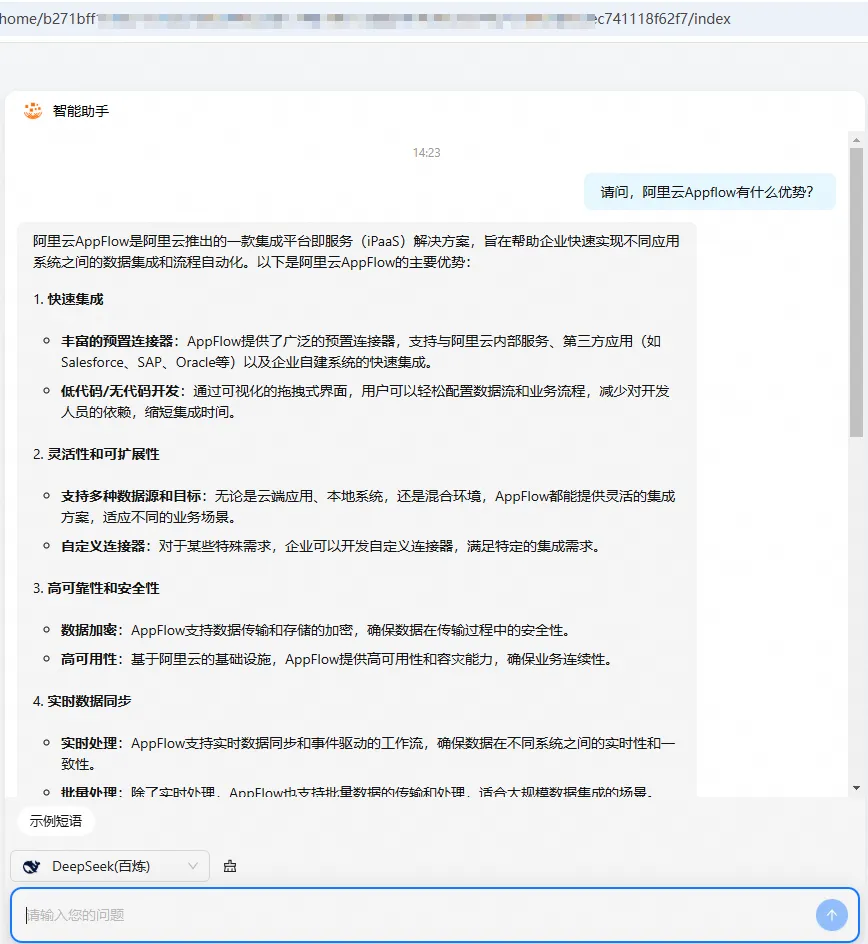This screenshot has height=944, width=868.
Task: Click the heading 1. 快速集成
Action: (x=68, y=299)
